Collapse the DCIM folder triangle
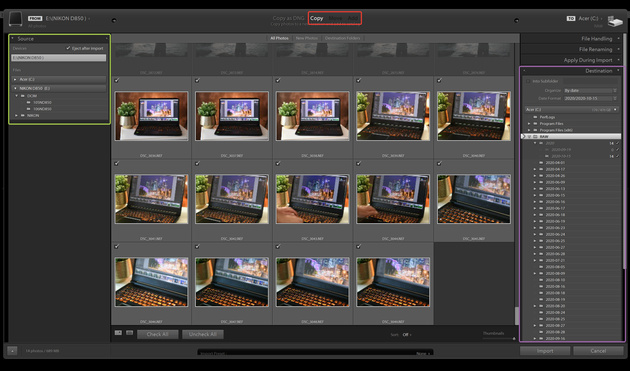The height and width of the screenshot is (371, 630). [x=17, y=96]
